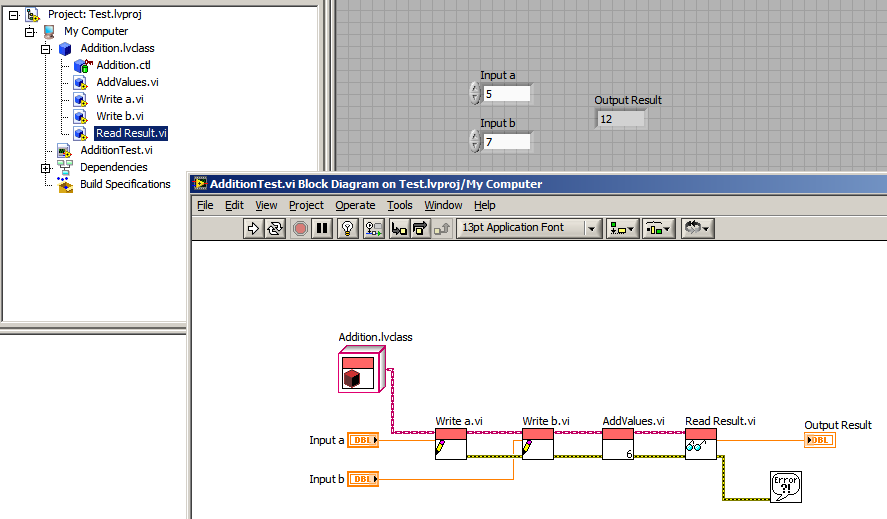Open the File menu
Image resolution: width=887 pixels, height=519 pixels.
[205, 205]
